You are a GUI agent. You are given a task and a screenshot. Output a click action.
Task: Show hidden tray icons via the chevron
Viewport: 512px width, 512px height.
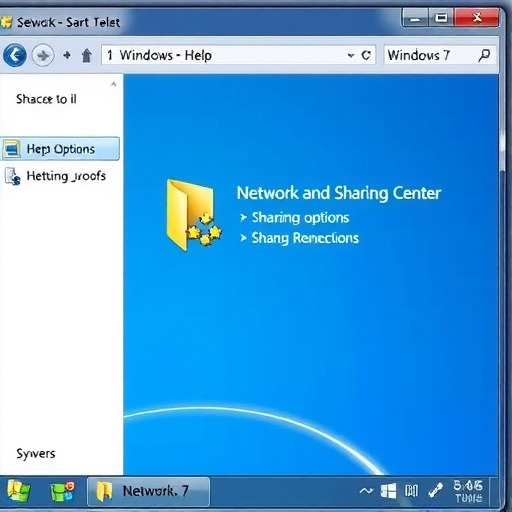366,491
